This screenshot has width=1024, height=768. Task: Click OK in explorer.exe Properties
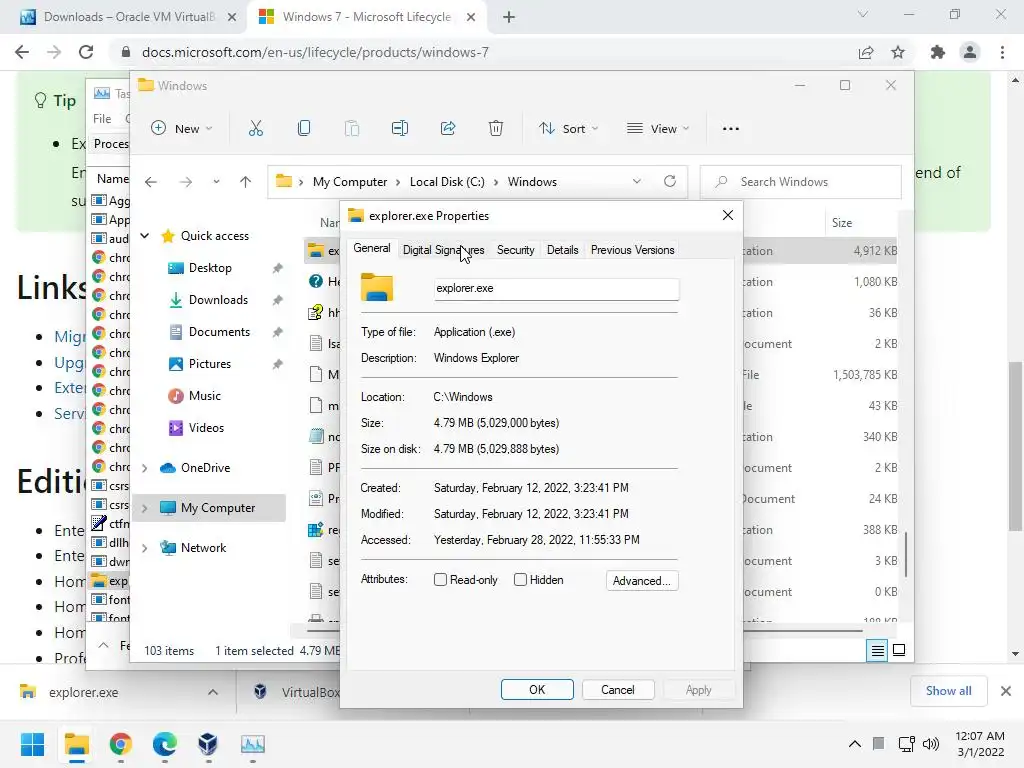(537, 690)
